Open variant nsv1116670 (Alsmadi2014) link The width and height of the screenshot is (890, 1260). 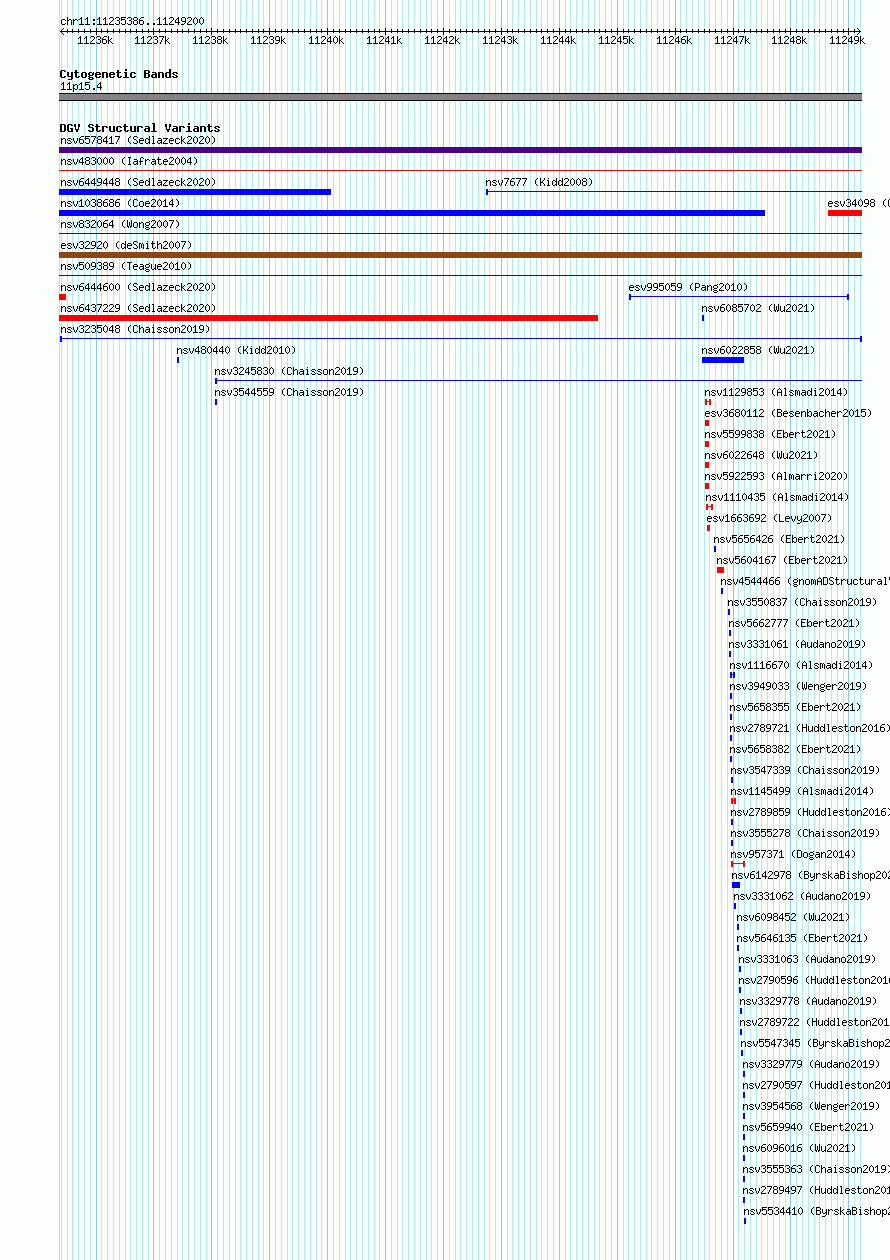pyautogui.click(x=801, y=665)
